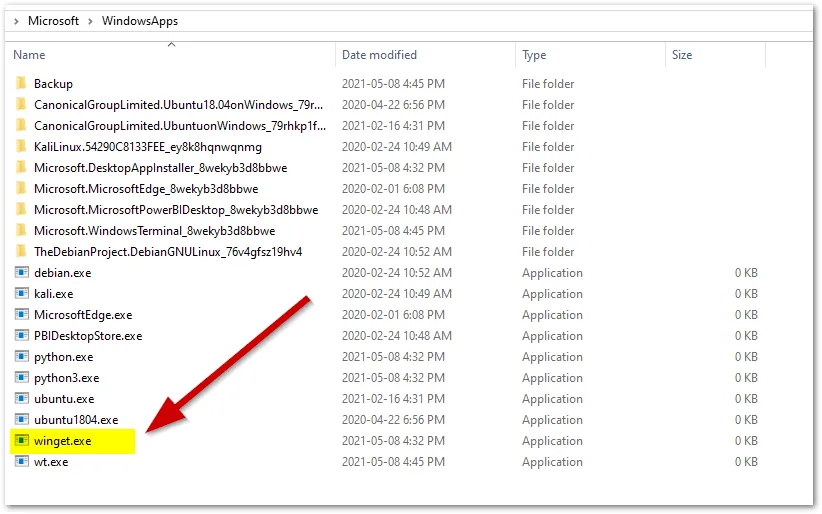Click the File folder type for Microsoft.WindowsTerminal

548,231
